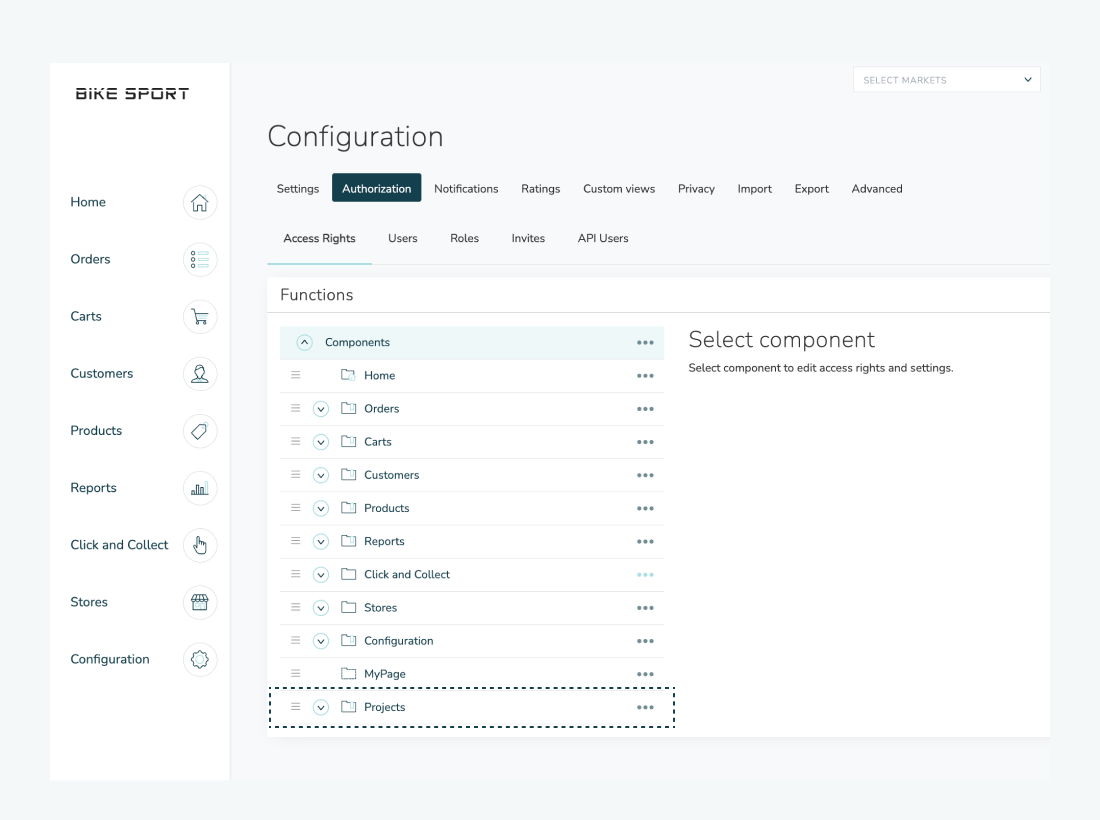This screenshot has width=1100, height=820.
Task: Click the Configuration gear icon in sidebar
Action: click(x=200, y=659)
